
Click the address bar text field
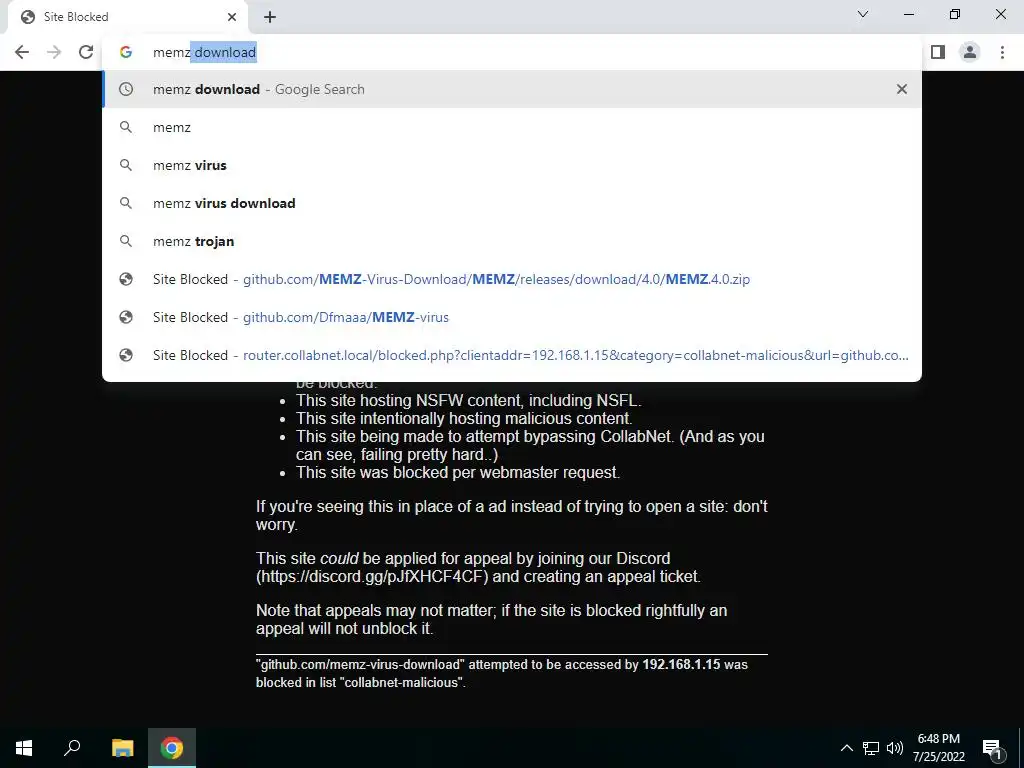pos(512,52)
